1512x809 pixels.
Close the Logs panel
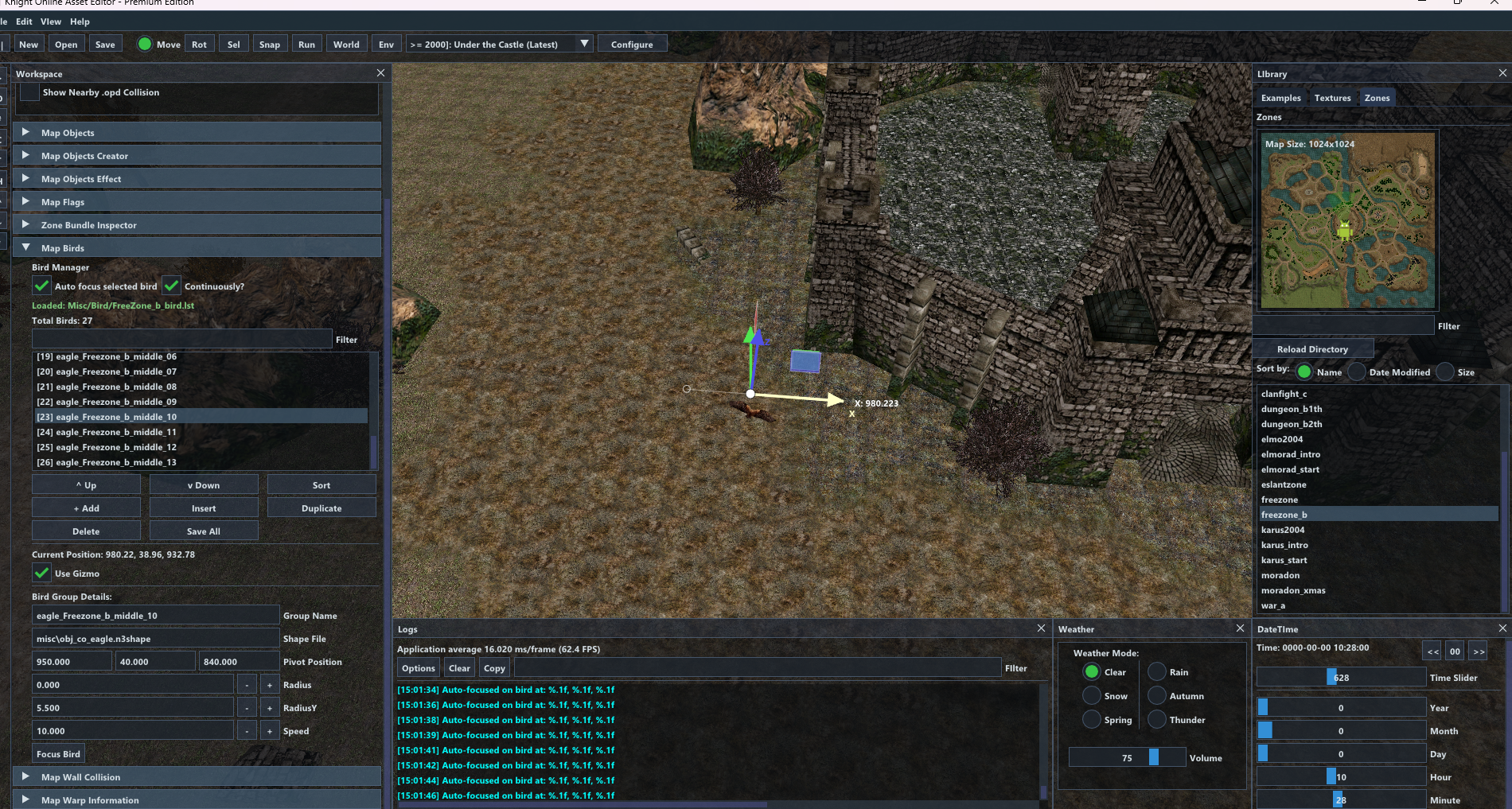coord(1041,628)
